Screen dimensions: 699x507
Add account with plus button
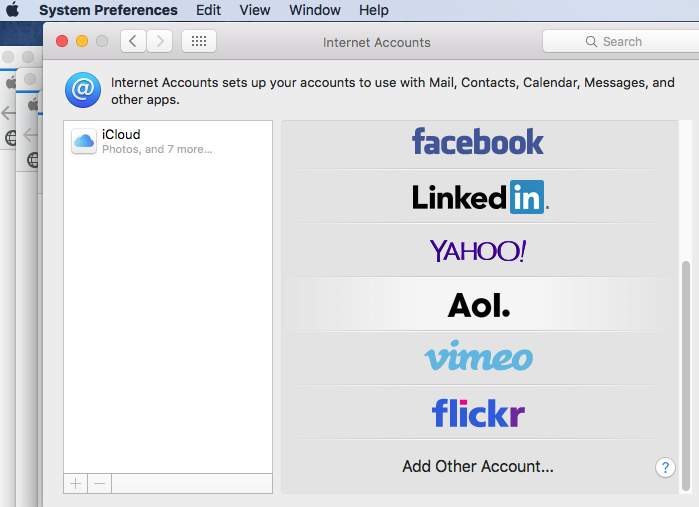pos(76,483)
